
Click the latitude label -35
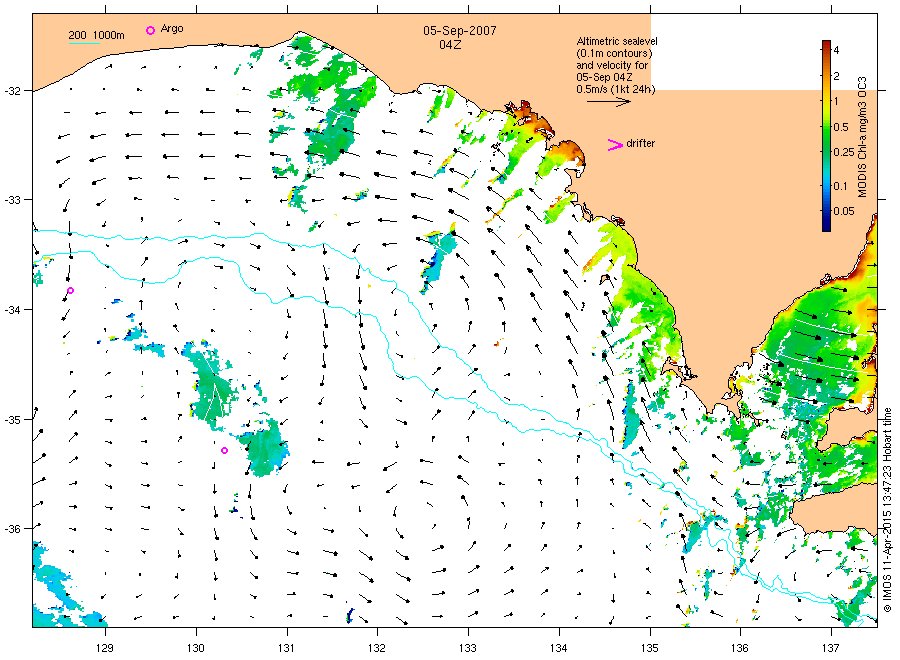[13, 420]
